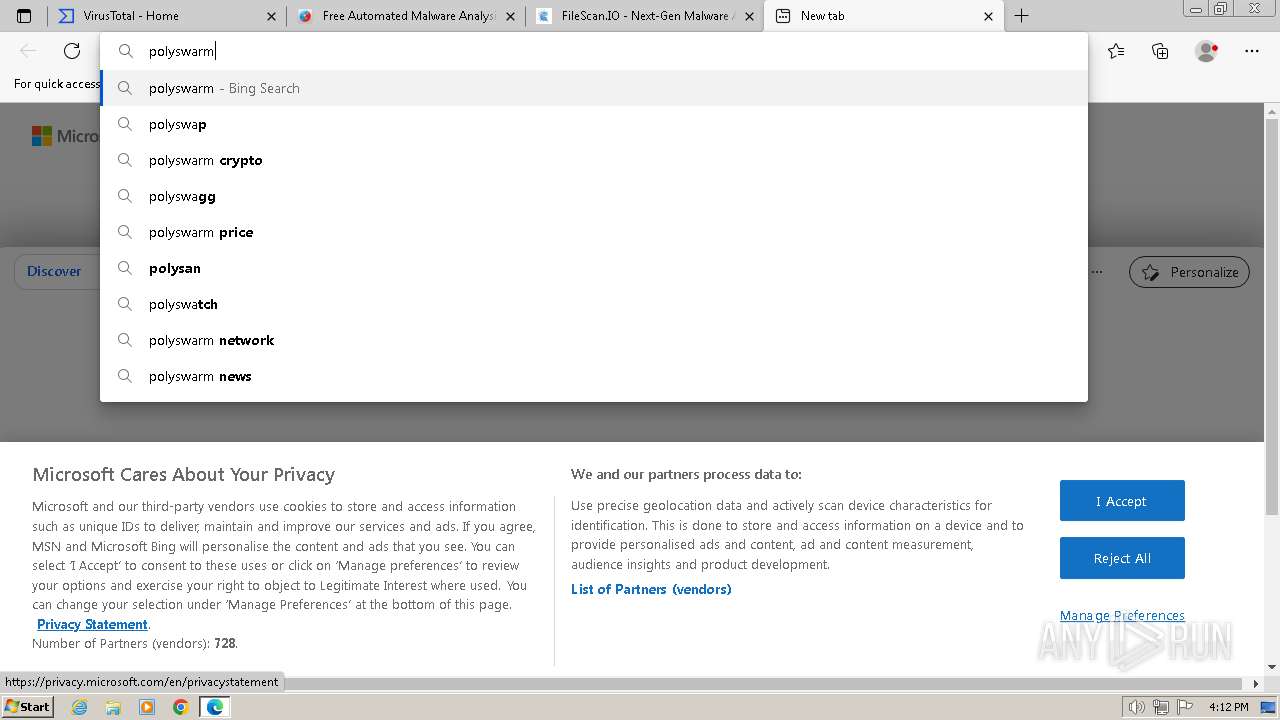
Task: Launch Chrome from the taskbar
Action: coord(180,707)
